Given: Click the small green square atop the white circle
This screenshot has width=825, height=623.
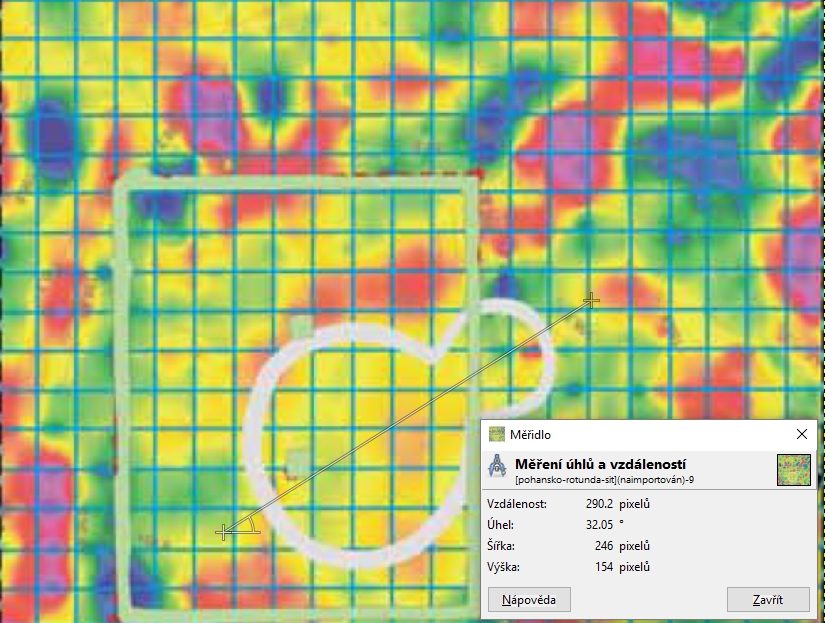Looking at the screenshot, I should pos(301,325).
